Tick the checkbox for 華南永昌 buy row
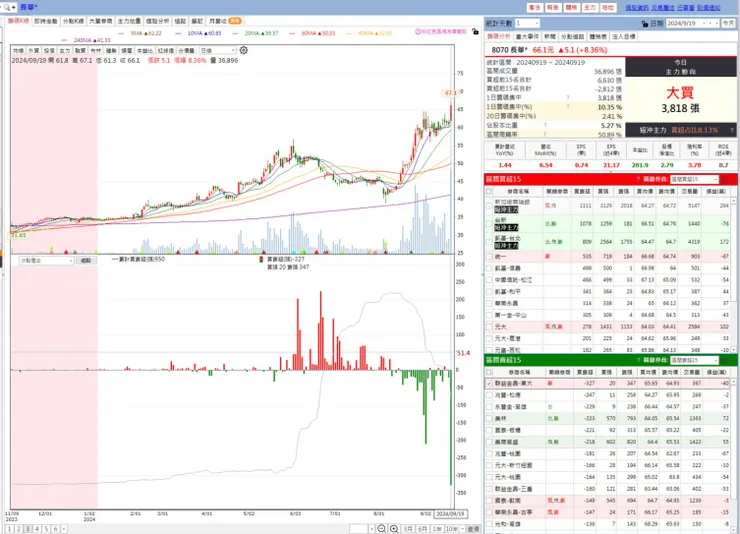Viewport: 740px width, 534px height. (489, 303)
